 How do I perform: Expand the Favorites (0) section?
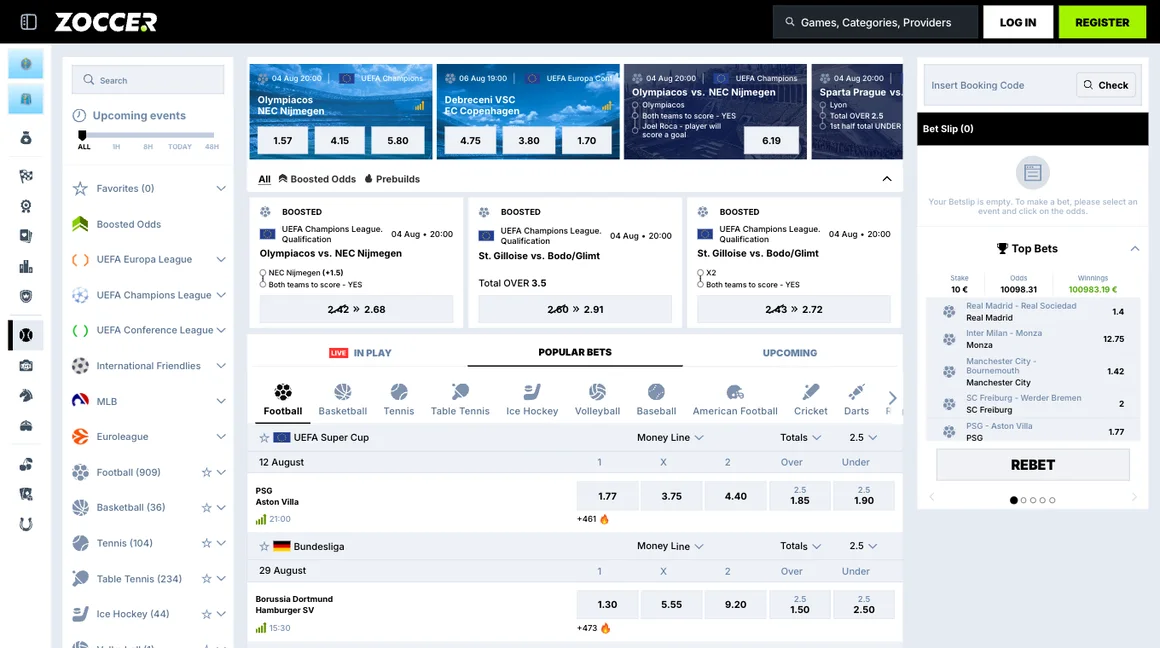[x=220, y=189]
